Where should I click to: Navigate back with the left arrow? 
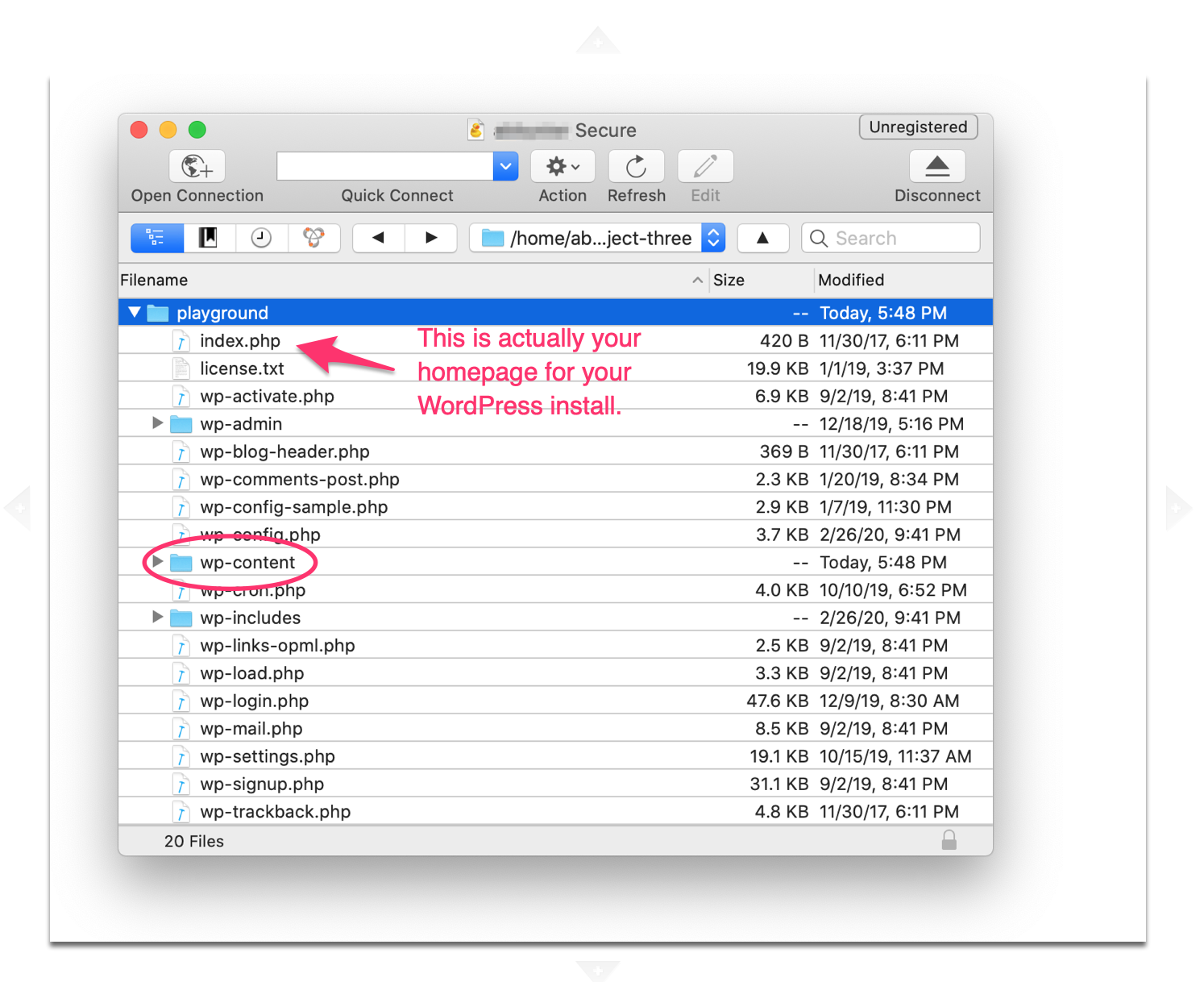click(379, 238)
